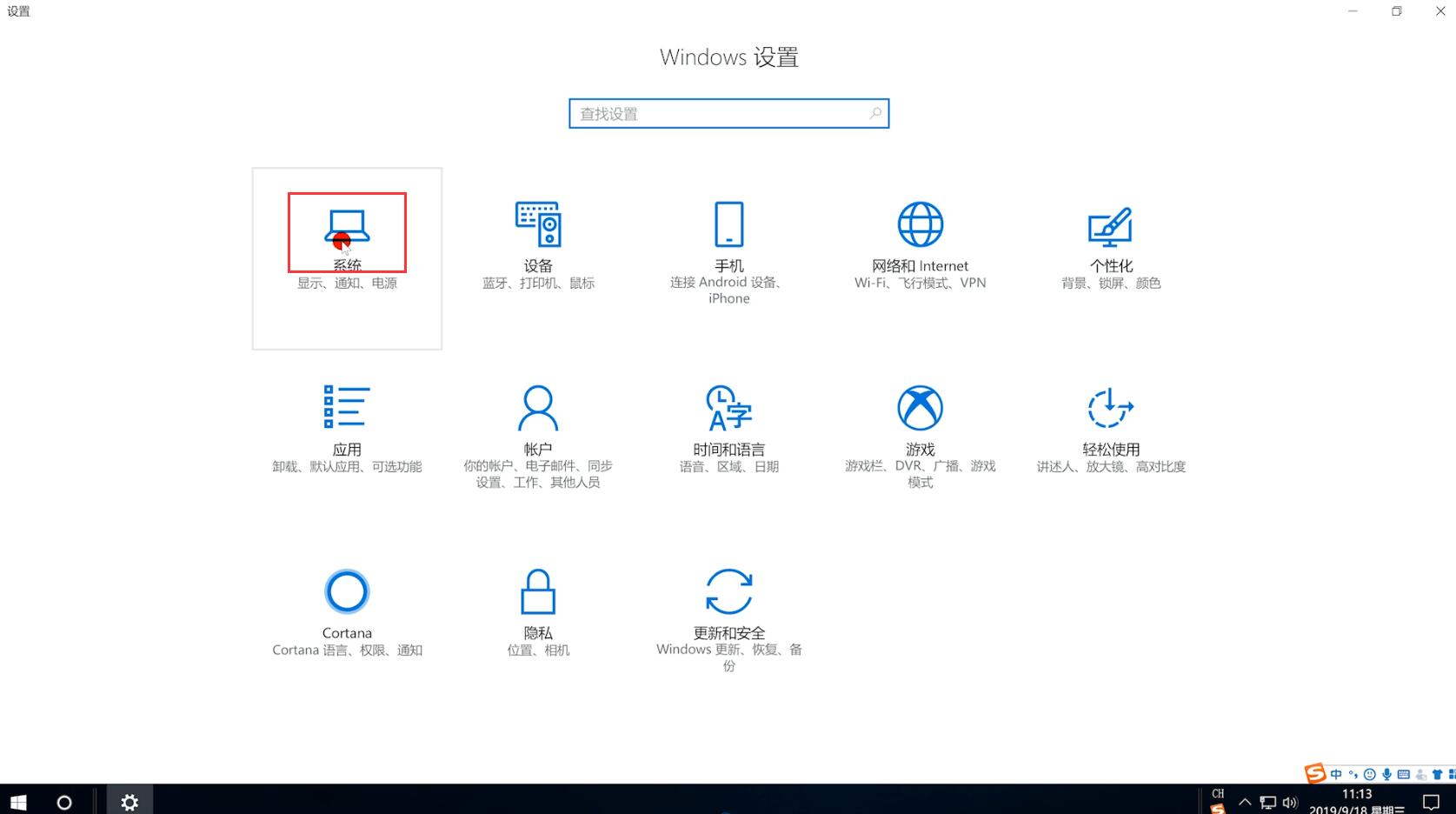This screenshot has width=1456, height=814.
Task: Toggle the punctuation mode on the IME bar
Action: coord(1353,774)
